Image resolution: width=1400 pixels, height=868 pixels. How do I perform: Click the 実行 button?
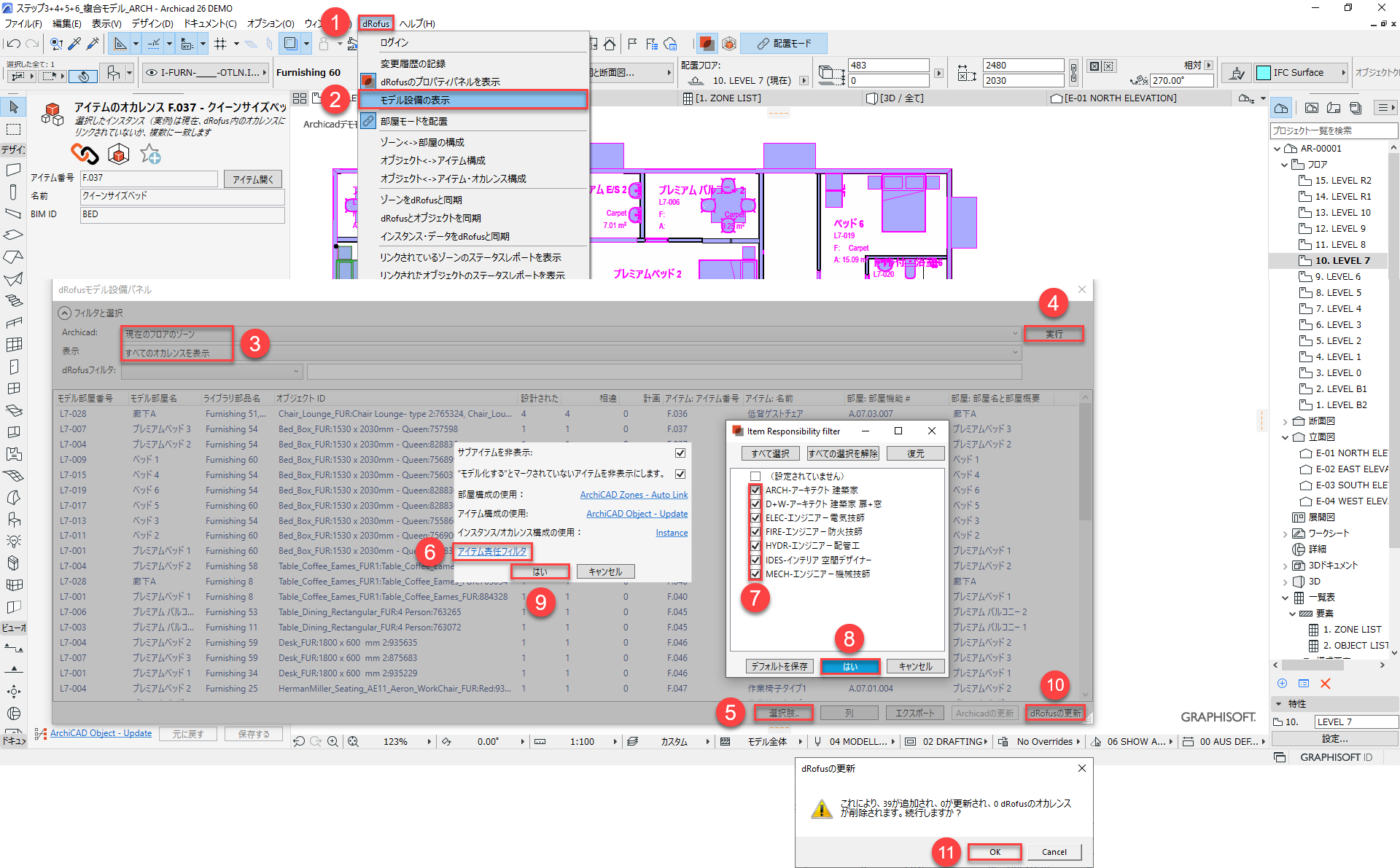click(x=1054, y=334)
